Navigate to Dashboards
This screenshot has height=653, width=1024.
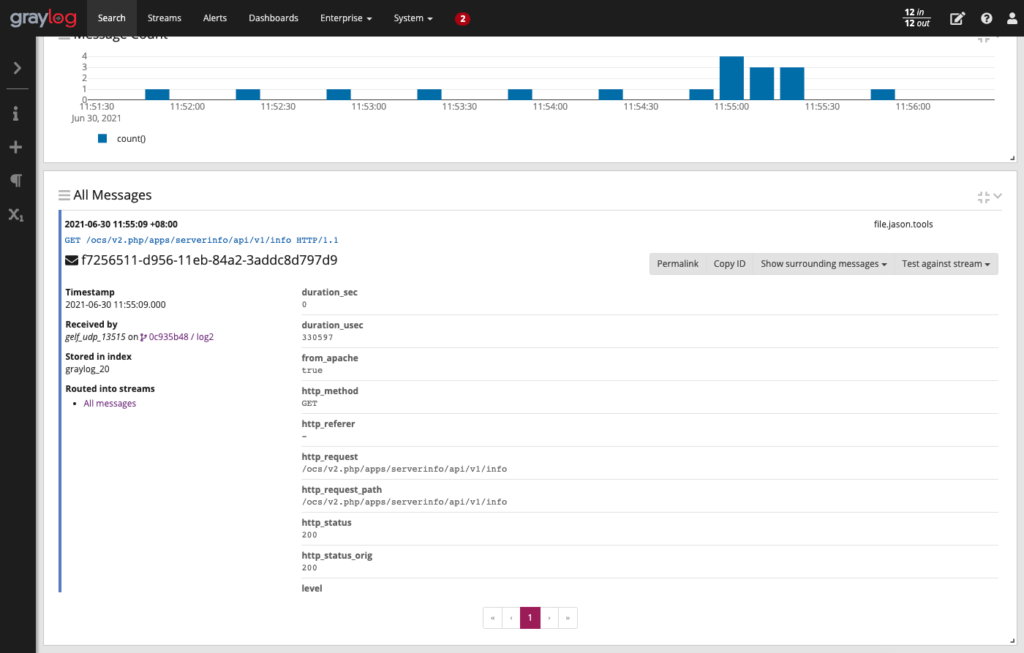pos(273,18)
